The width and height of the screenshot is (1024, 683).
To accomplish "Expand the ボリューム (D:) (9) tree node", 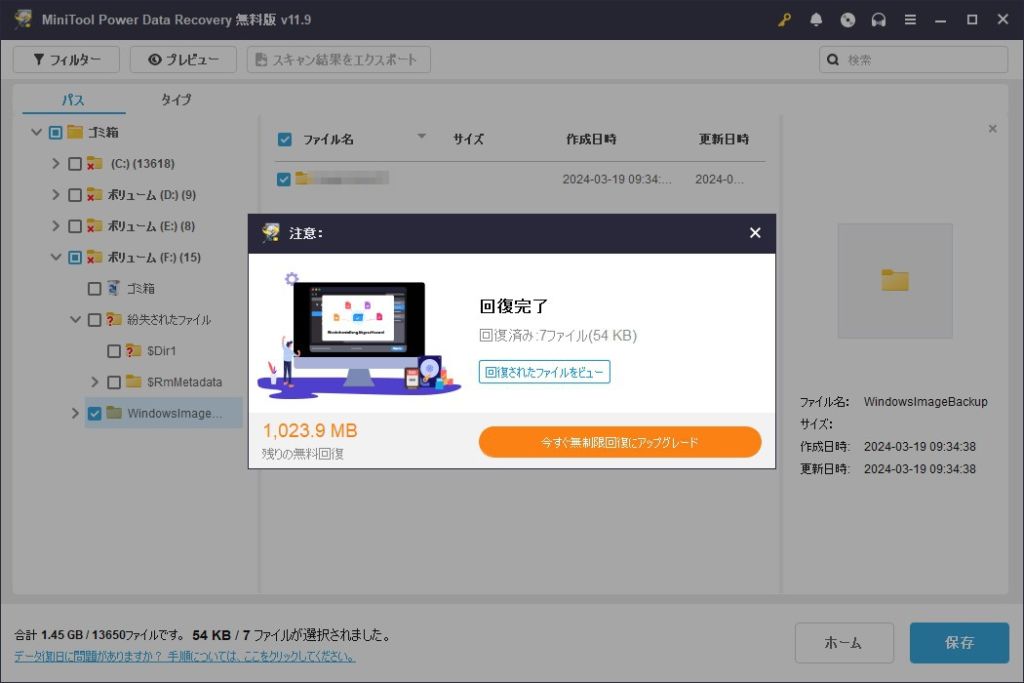I will [56, 195].
